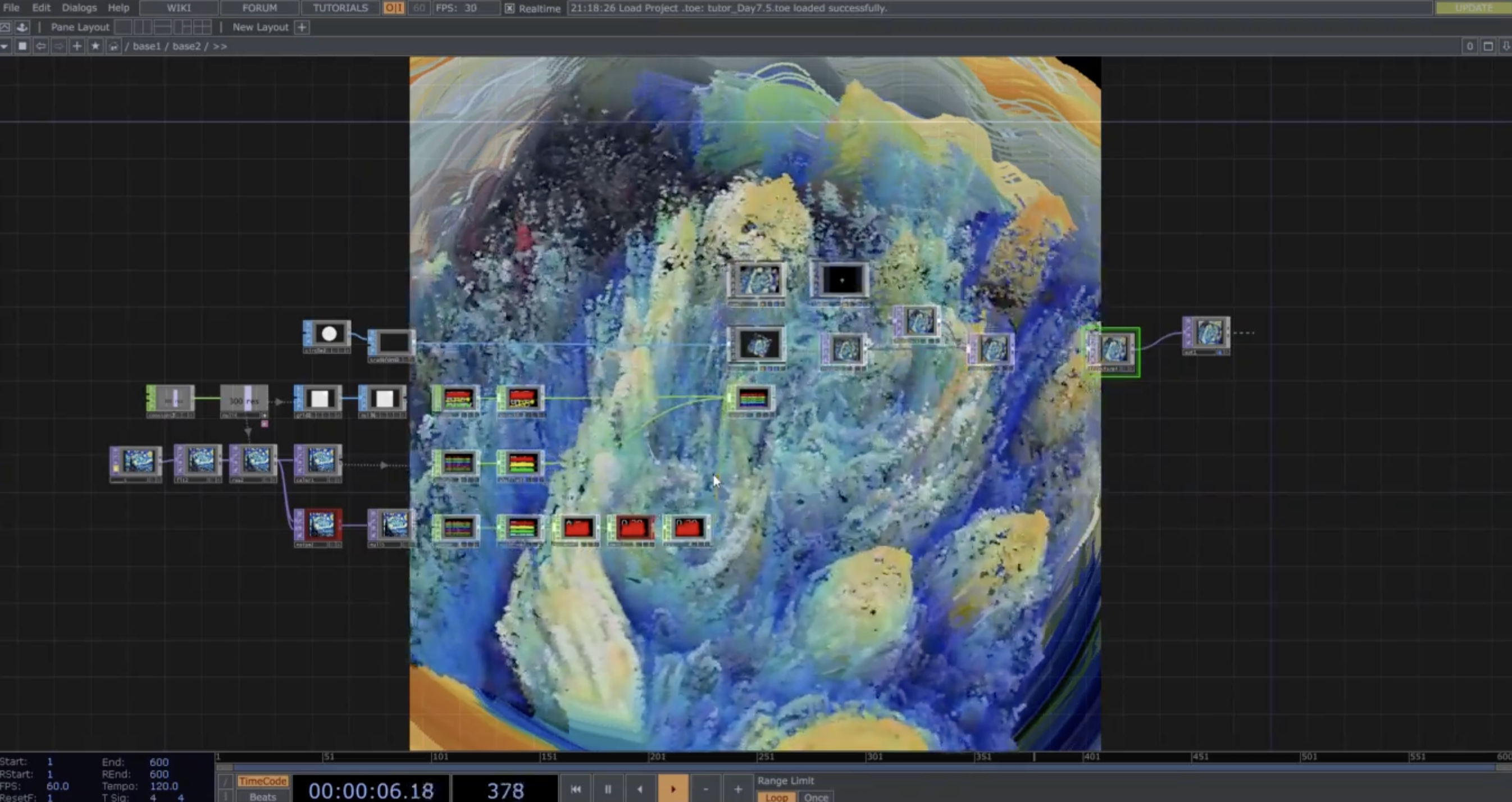Click the Start value 1
This screenshot has width=1512, height=802.
coord(50,762)
